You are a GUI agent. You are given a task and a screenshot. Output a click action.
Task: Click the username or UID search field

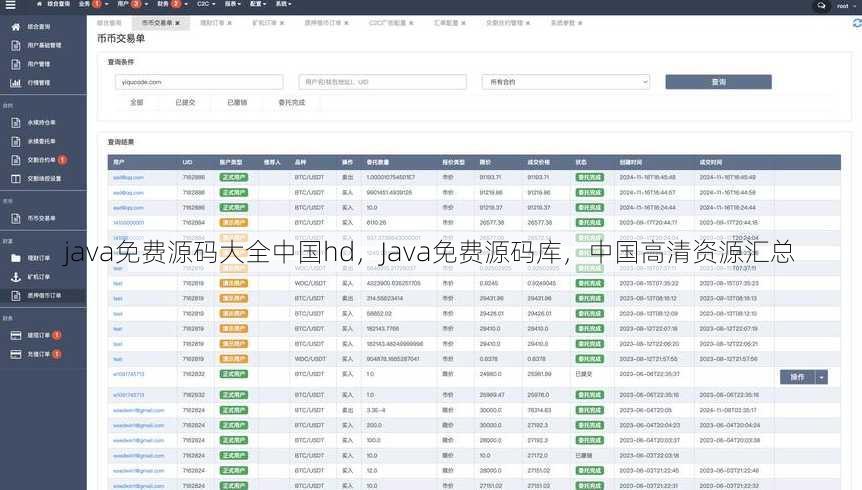(383, 82)
